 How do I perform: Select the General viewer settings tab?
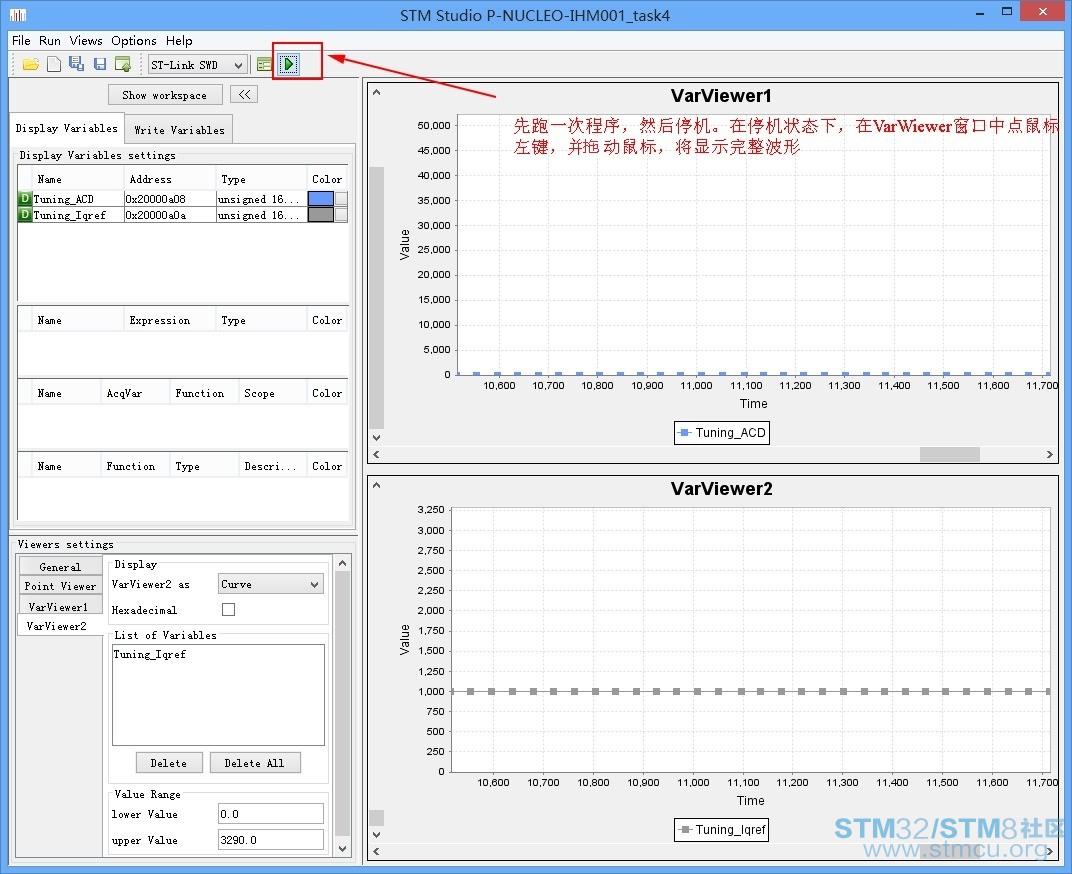(x=60, y=567)
